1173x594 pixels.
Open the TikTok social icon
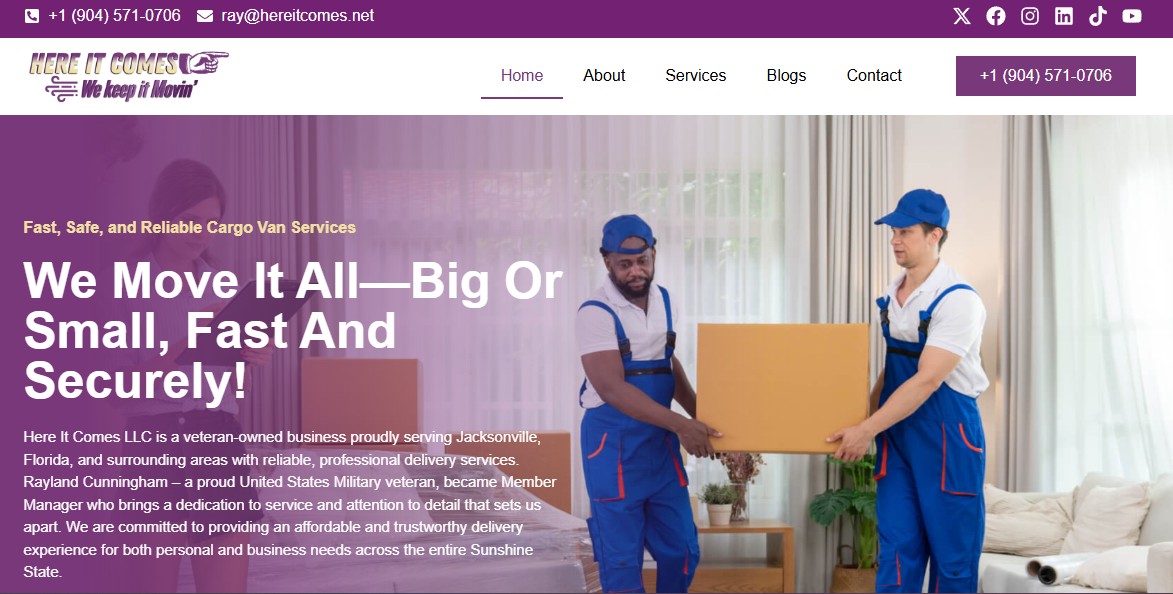point(1097,16)
